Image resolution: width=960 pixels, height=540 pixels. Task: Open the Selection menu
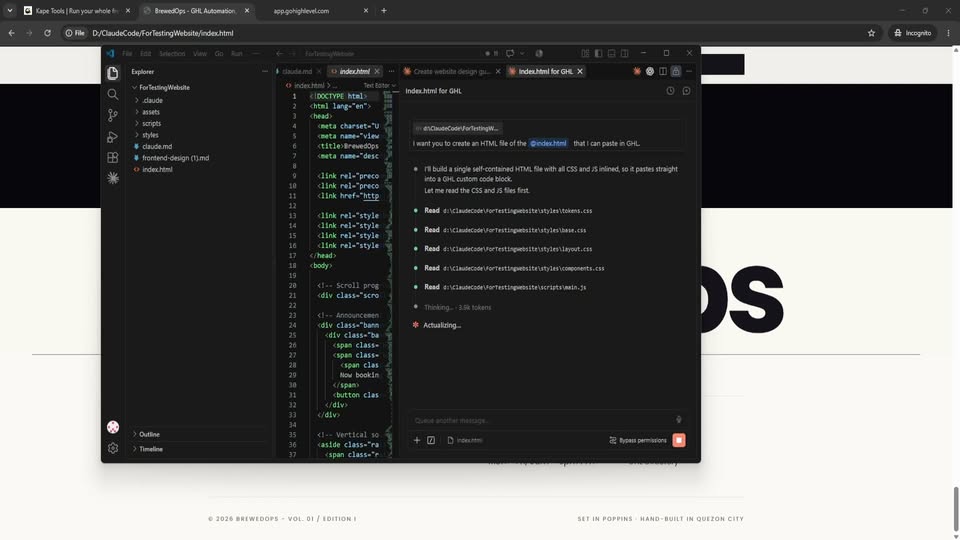[172, 54]
